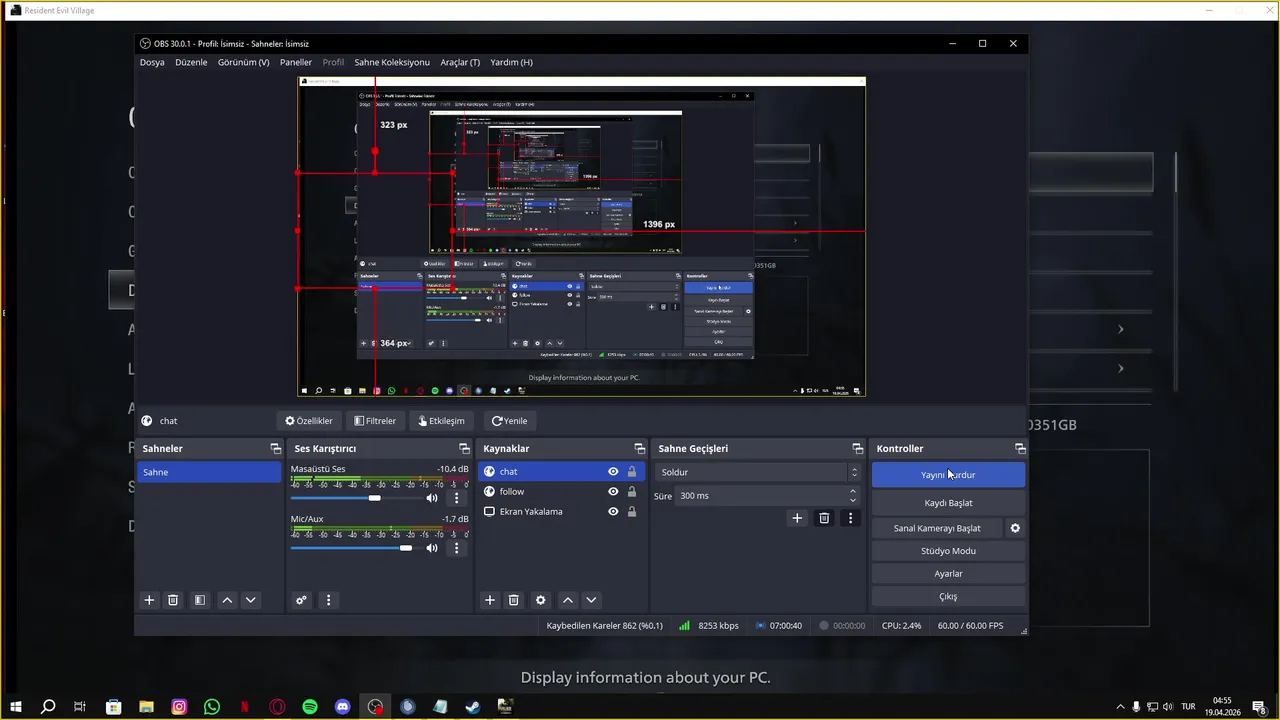Open the Görünüm (V) menu

click(x=244, y=62)
